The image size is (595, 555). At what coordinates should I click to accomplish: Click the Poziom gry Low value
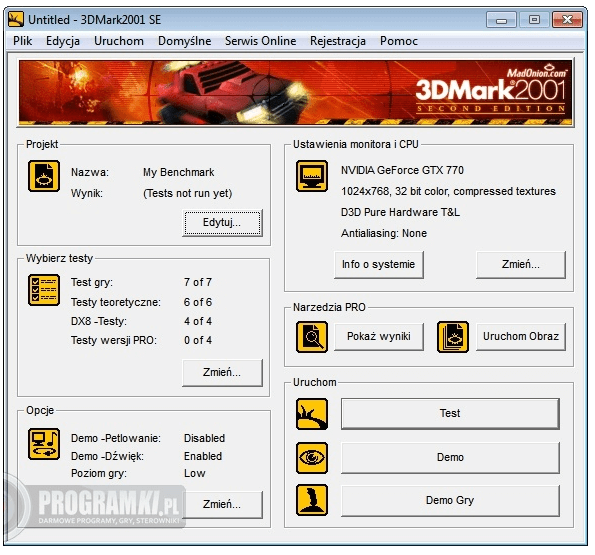pyautogui.click(x=195, y=474)
